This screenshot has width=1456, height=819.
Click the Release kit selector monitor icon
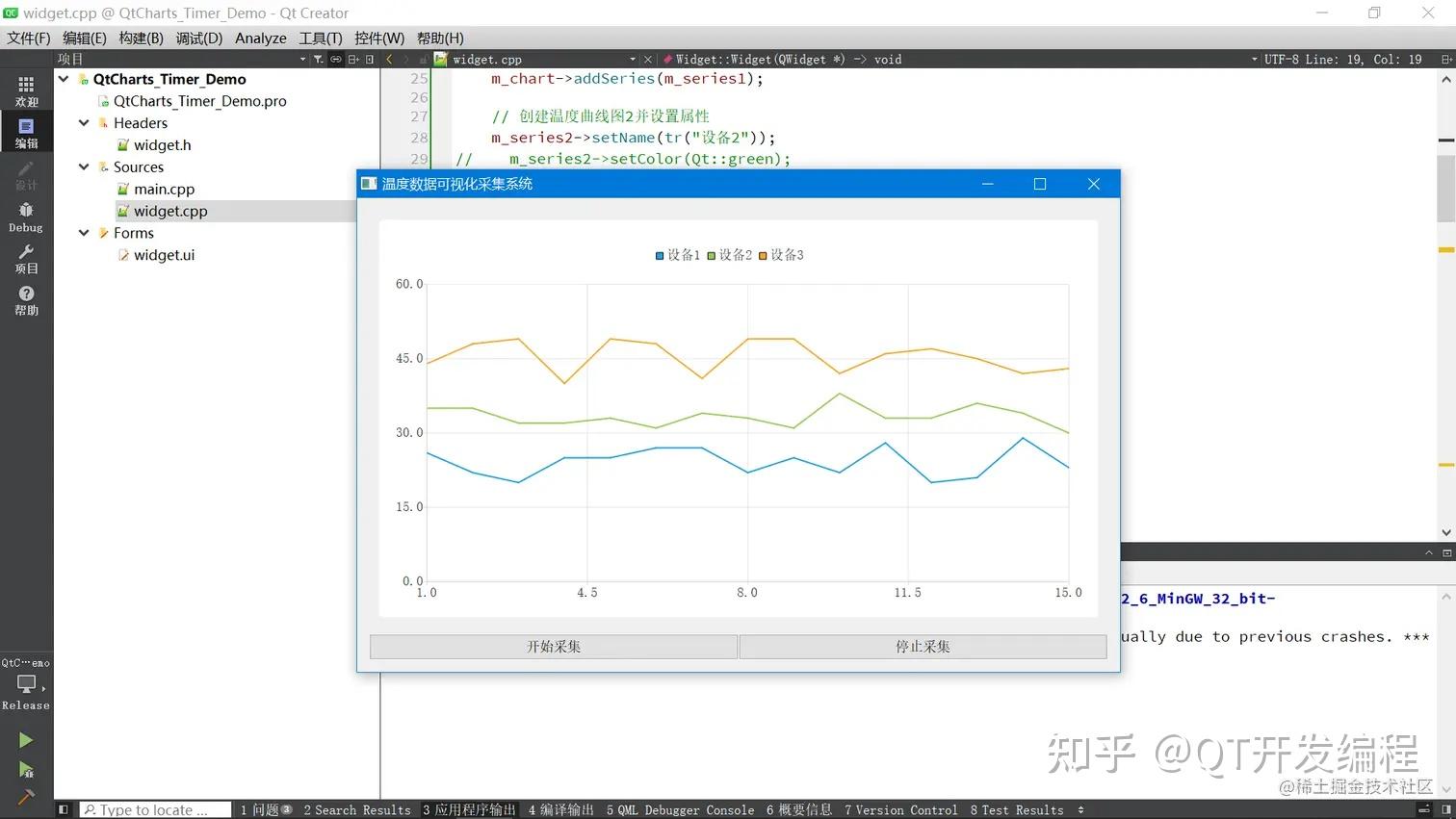point(26,683)
